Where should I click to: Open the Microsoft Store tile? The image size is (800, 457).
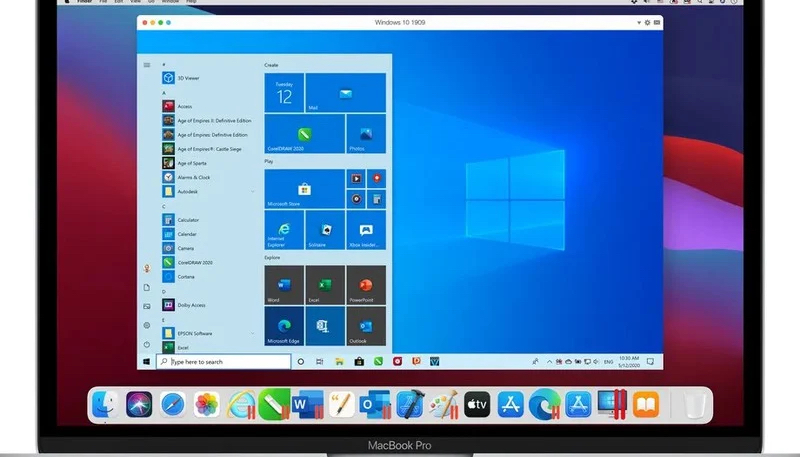point(304,190)
